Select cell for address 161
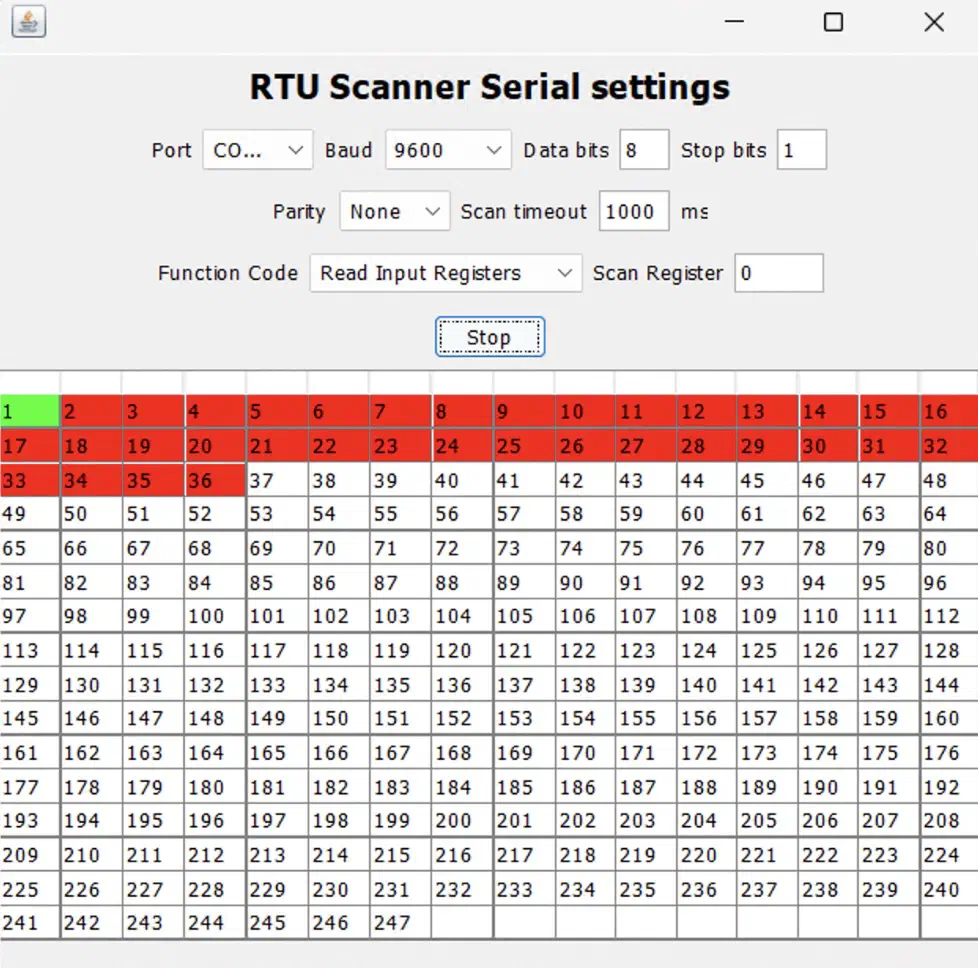 point(30,753)
